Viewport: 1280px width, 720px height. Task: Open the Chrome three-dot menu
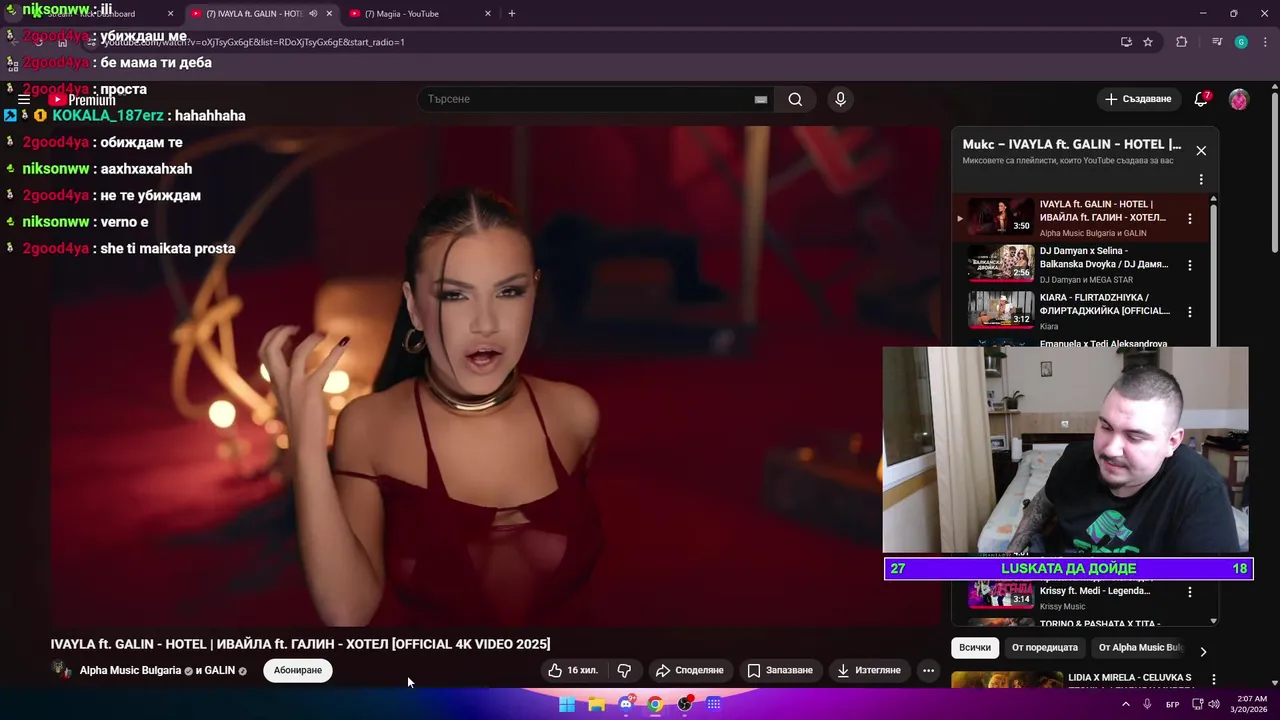pos(1264,42)
